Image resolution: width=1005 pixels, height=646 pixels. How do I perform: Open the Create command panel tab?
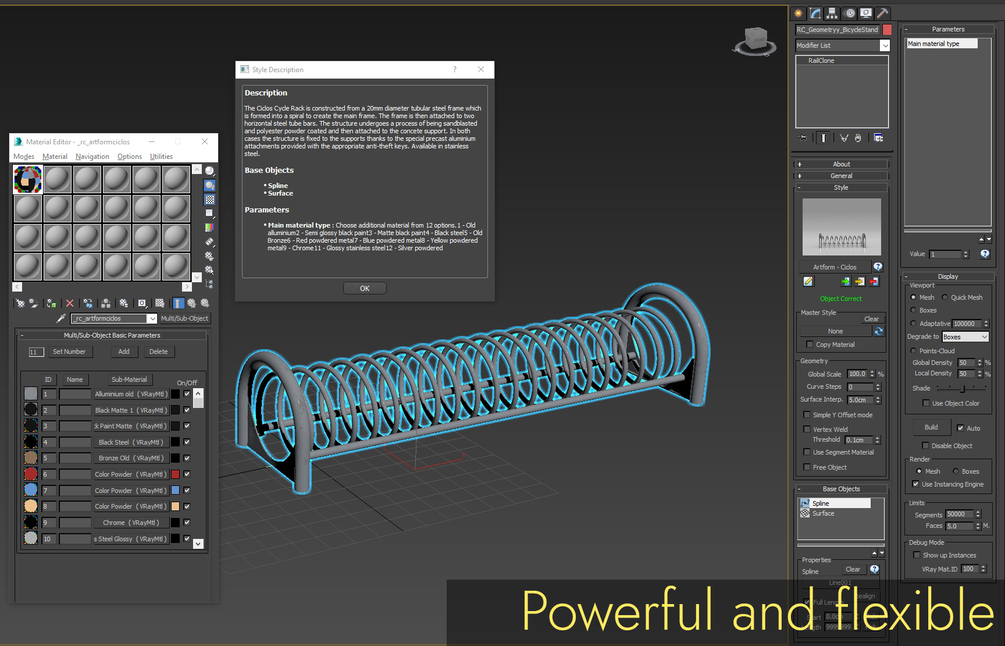(798, 13)
